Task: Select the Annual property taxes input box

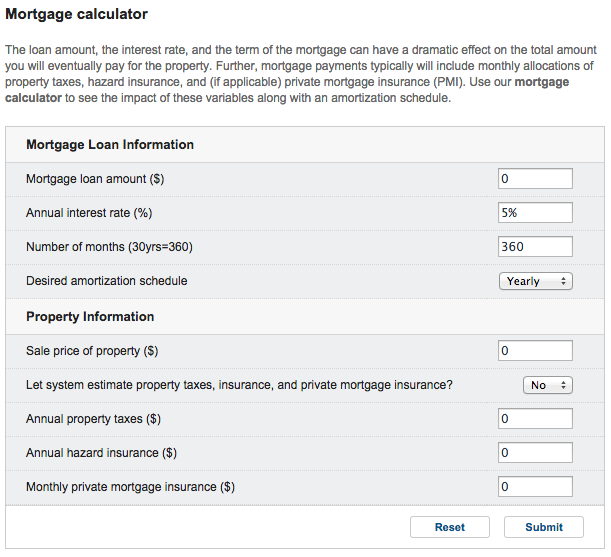Action: [535, 419]
